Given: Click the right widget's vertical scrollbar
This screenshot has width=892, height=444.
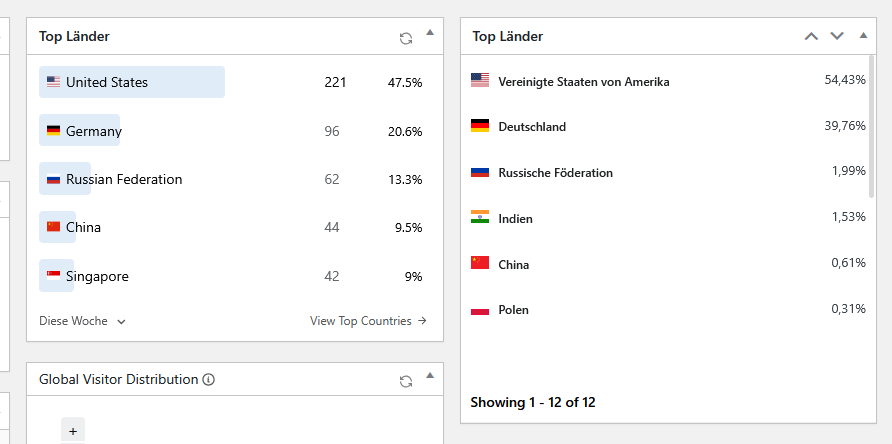Looking at the screenshot, I should [872, 126].
